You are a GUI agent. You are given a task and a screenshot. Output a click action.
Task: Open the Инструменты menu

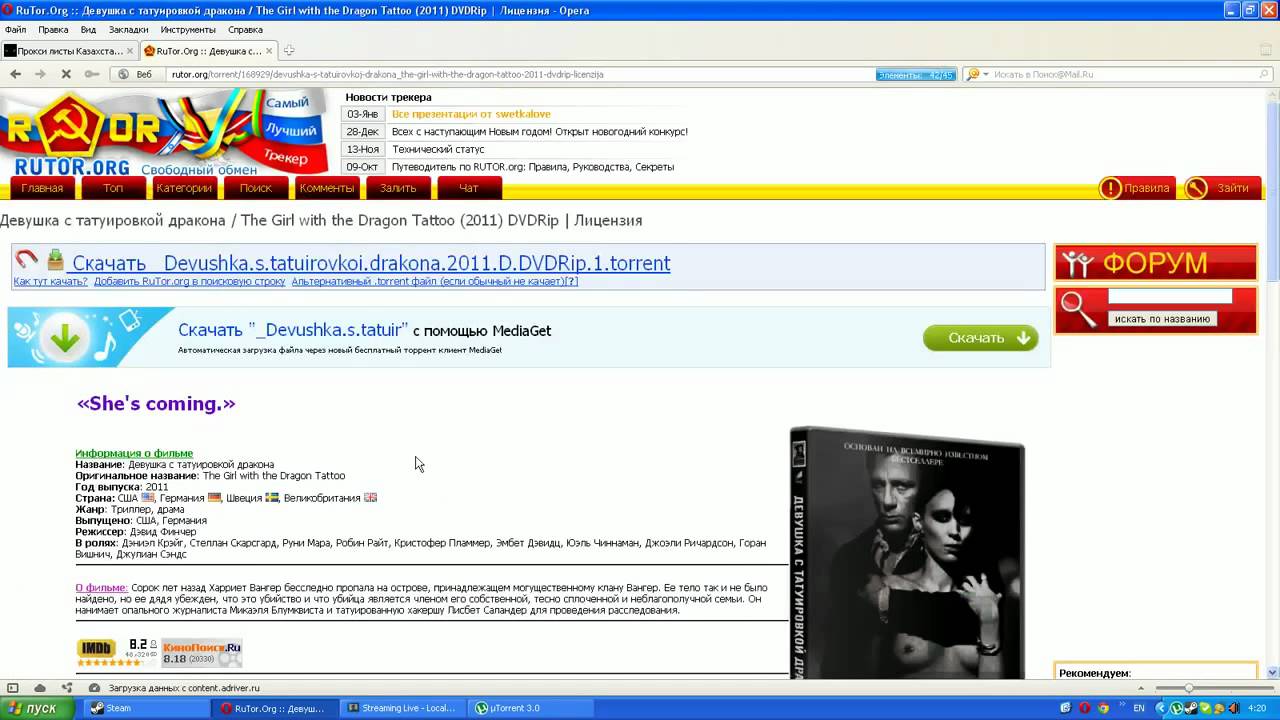pyautogui.click(x=188, y=30)
